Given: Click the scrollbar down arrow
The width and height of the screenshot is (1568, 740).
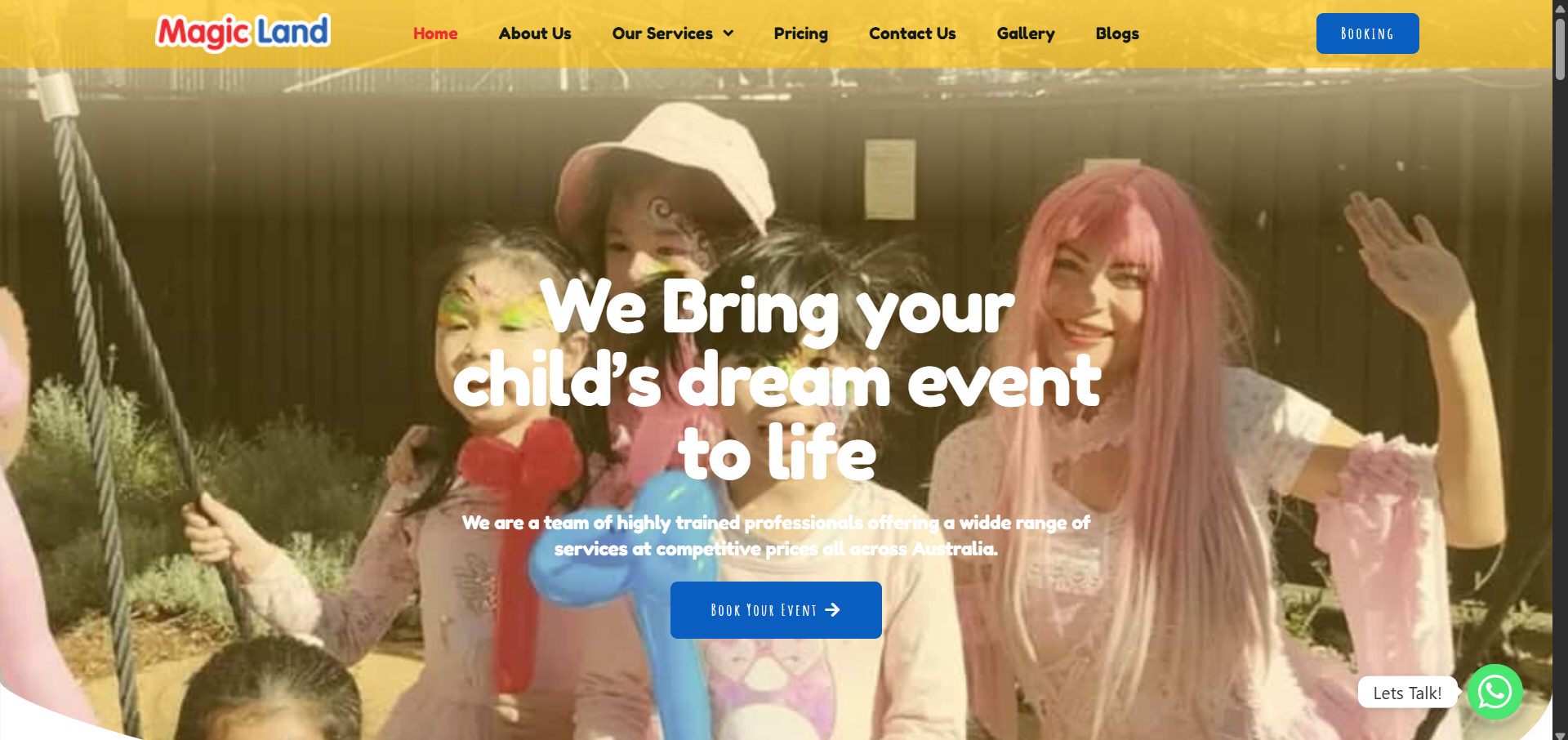Looking at the screenshot, I should pyautogui.click(x=1560, y=733).
